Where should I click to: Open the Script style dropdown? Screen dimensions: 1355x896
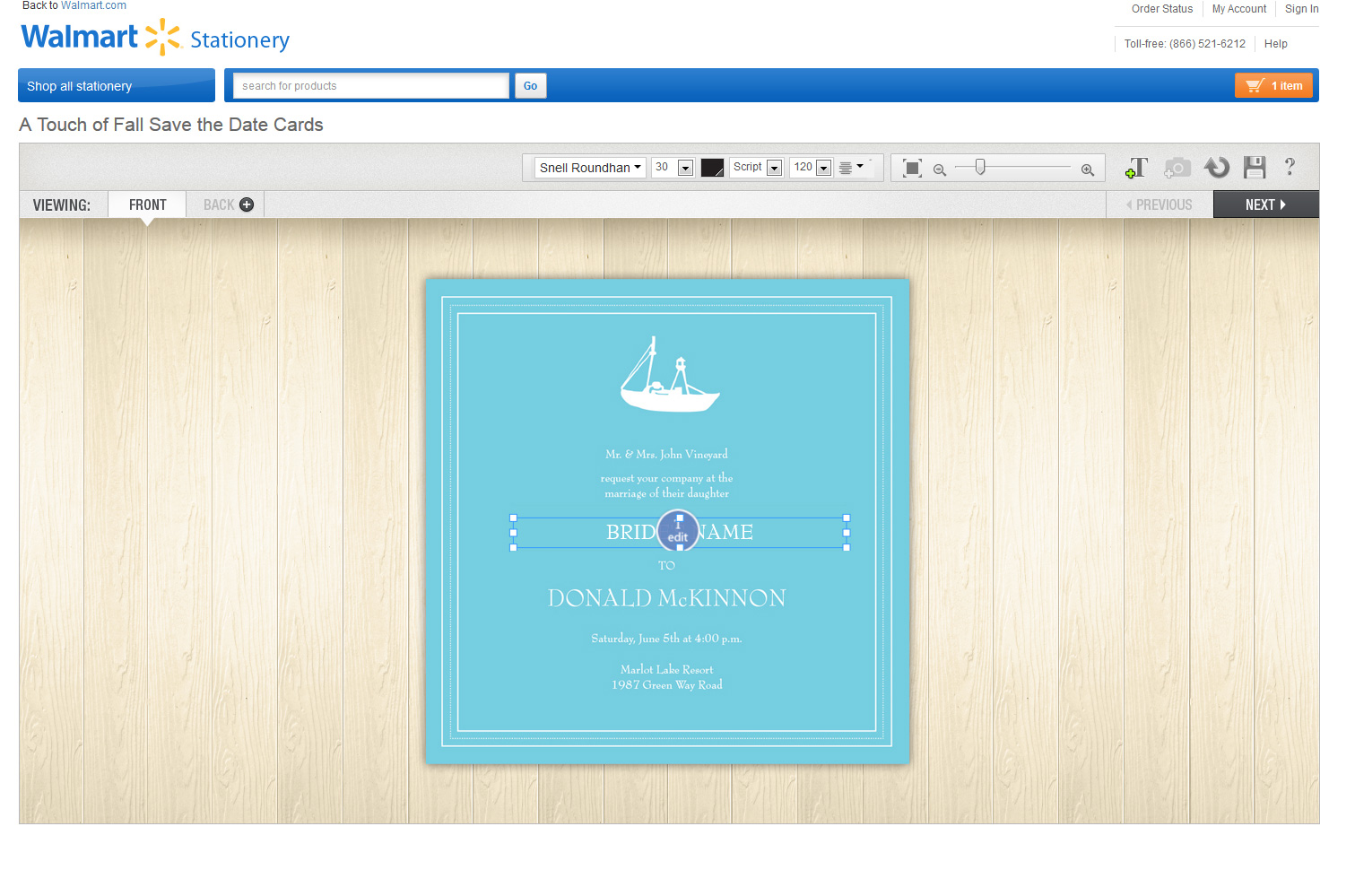774,168
